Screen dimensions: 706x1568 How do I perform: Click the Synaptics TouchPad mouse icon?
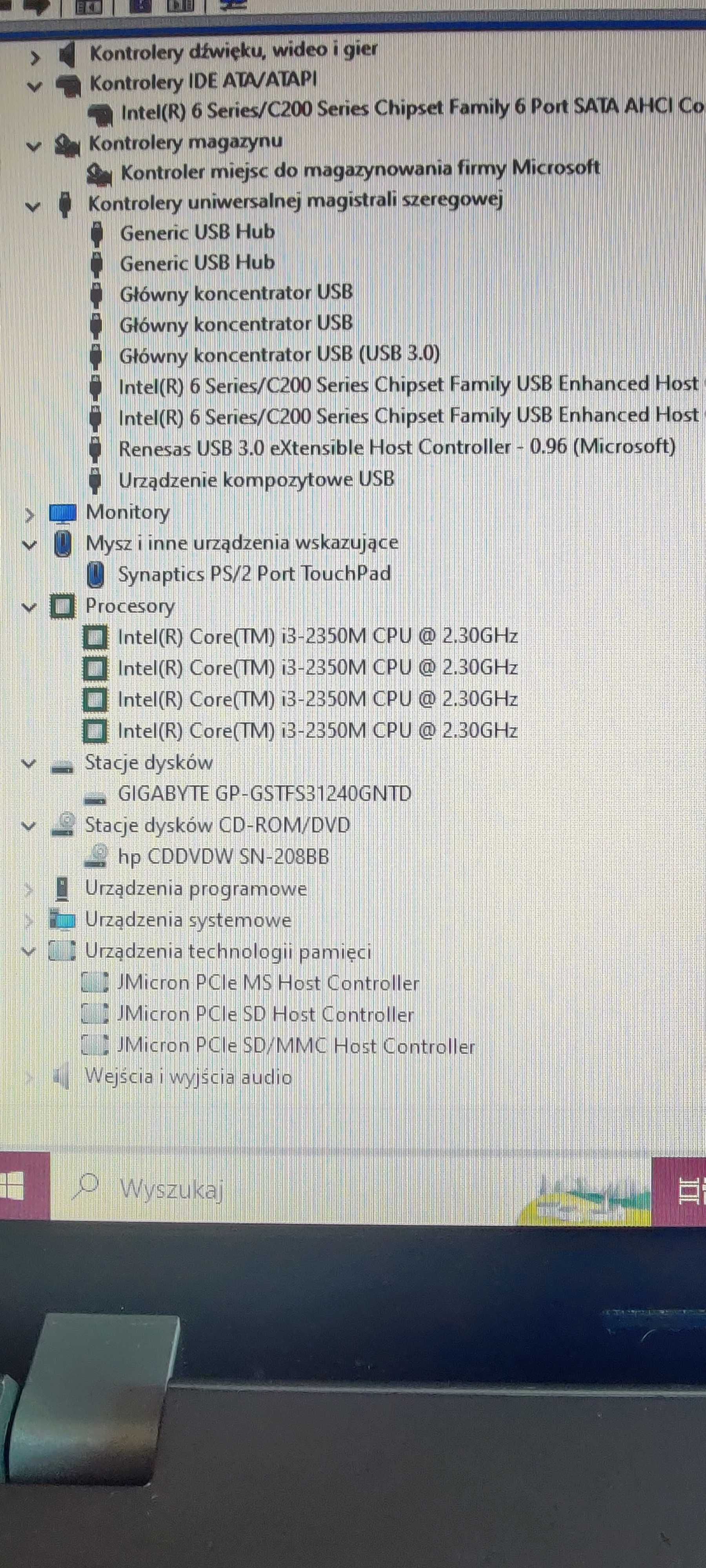click(96, 575)
